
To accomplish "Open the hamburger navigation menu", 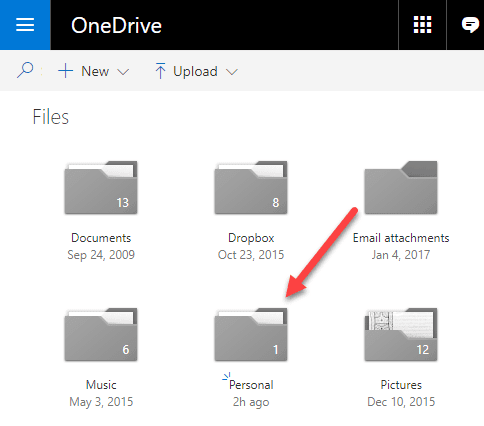I will (25, 25).
